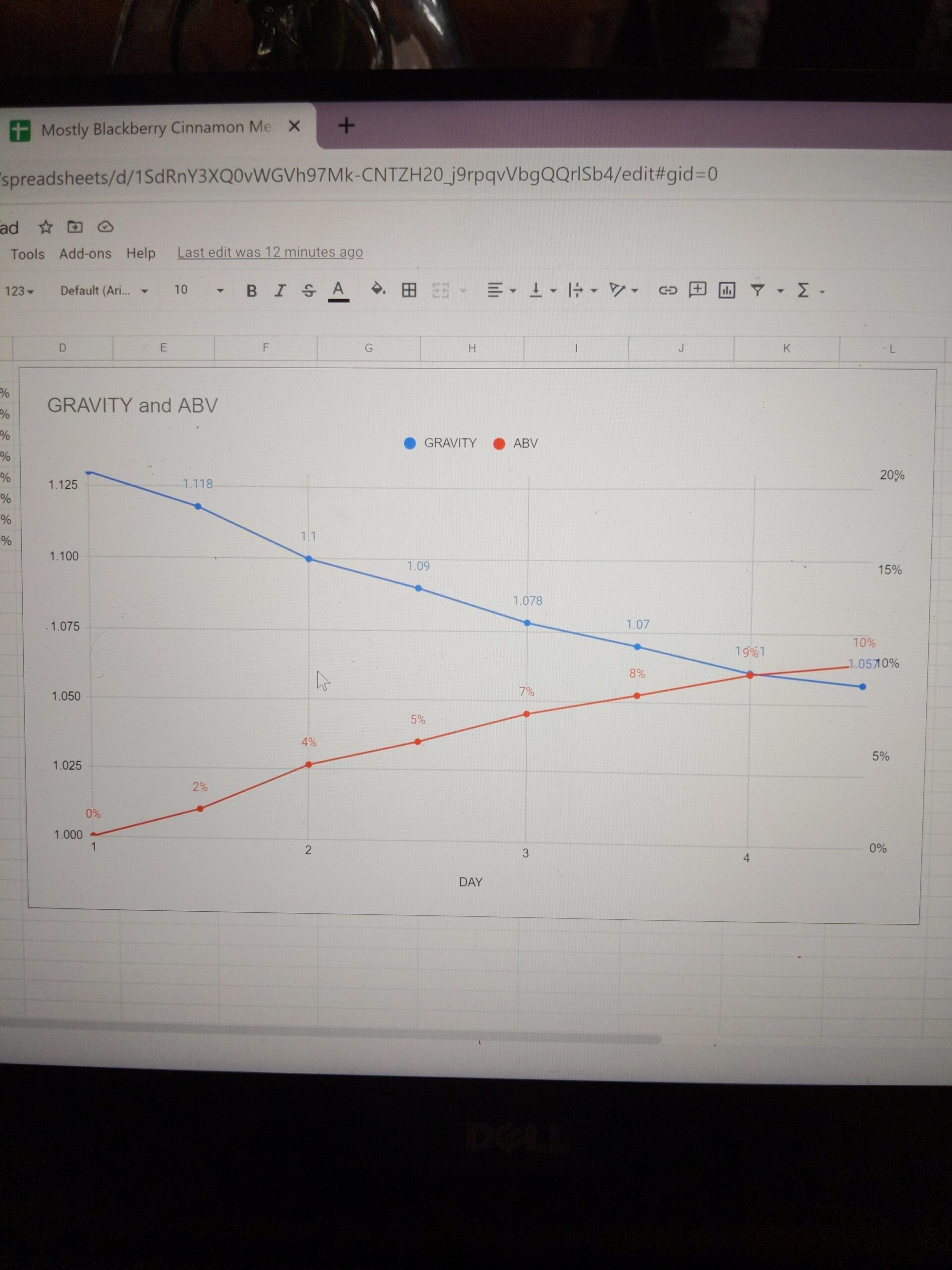Click the GRAVITY and ABV chart title

pyautogui.click(x=132, y=405)
